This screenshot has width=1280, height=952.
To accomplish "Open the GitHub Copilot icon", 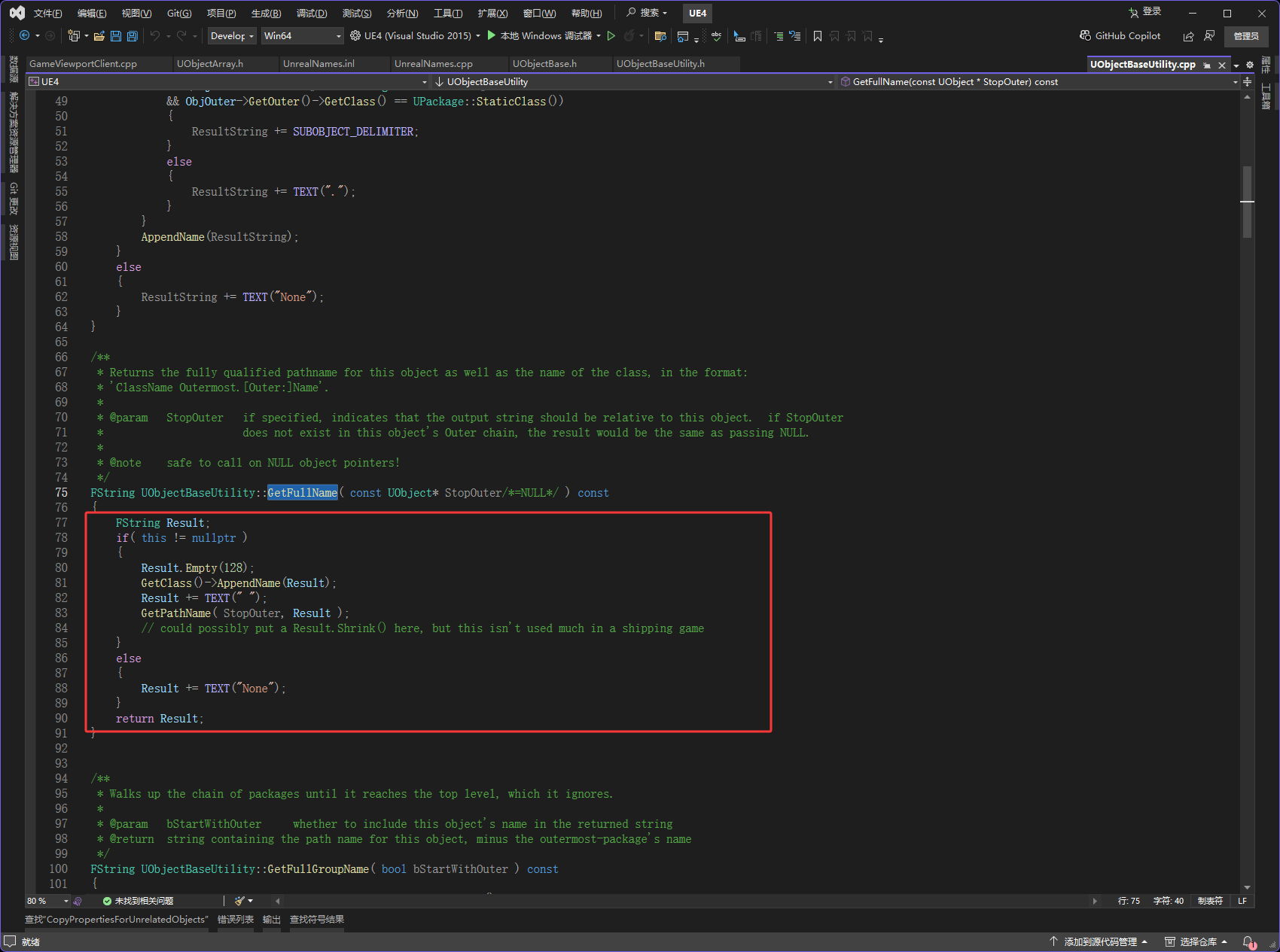I will point(1085,35).
